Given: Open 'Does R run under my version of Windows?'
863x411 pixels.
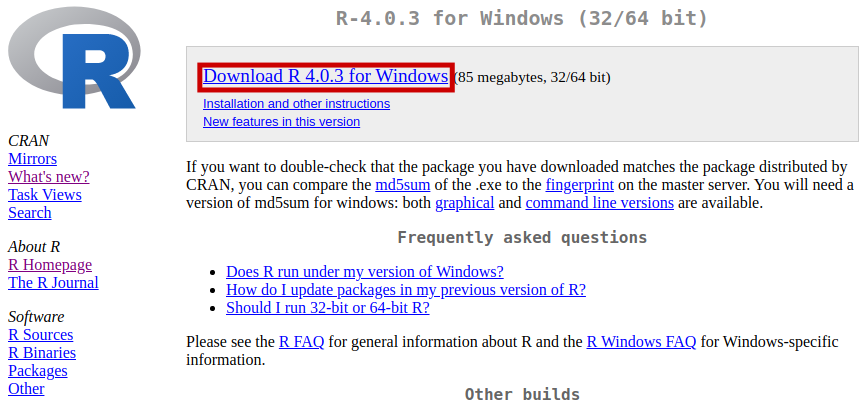Looking at the screenshot, I should tap(365, 272).
